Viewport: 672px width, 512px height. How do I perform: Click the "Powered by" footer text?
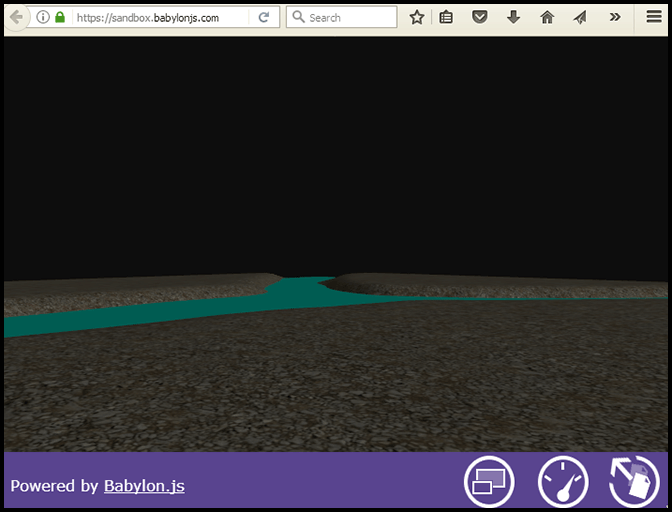54,486
